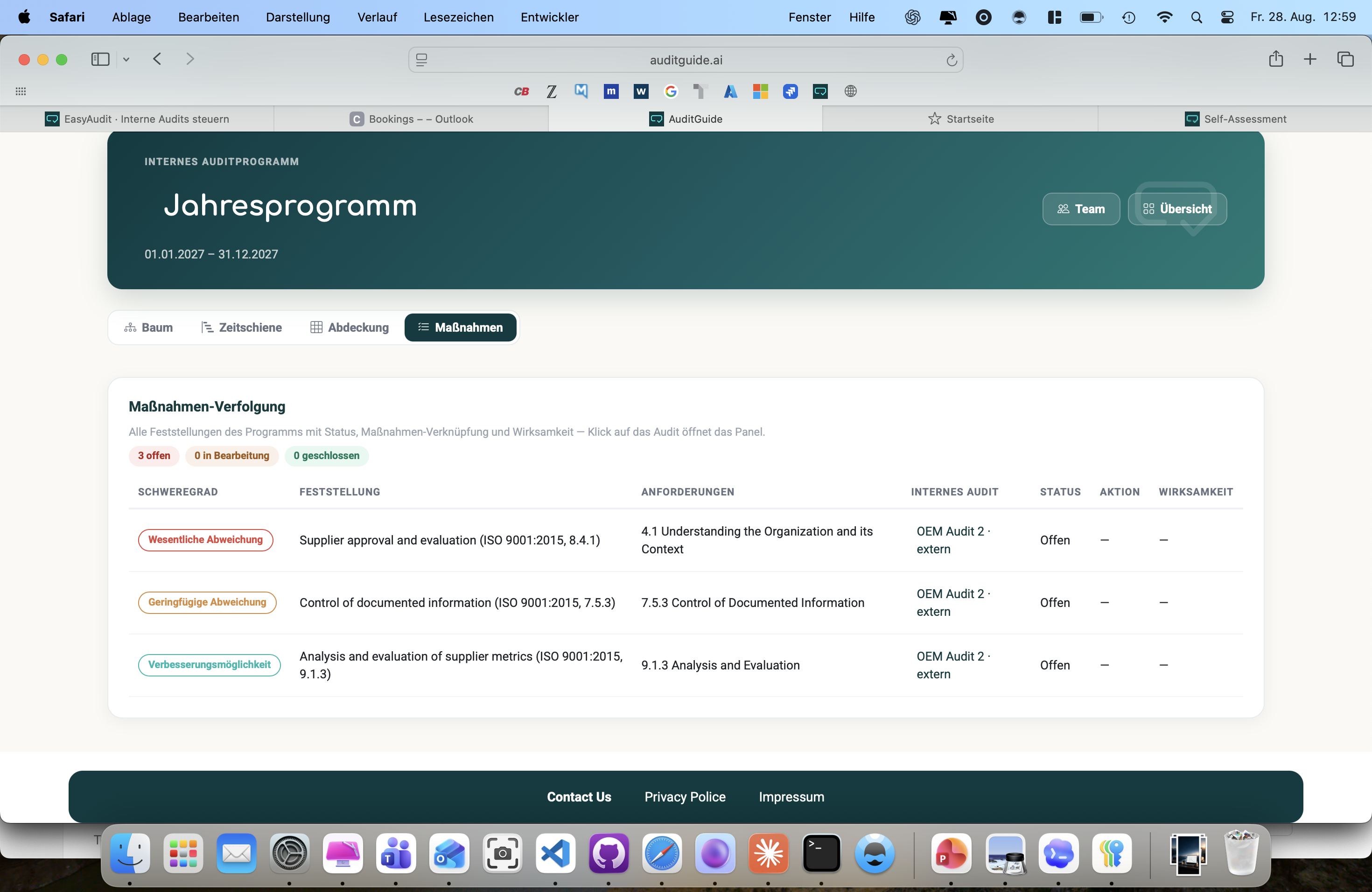Launch Visual Studio Code from the Dock

(x=555, y=853)
